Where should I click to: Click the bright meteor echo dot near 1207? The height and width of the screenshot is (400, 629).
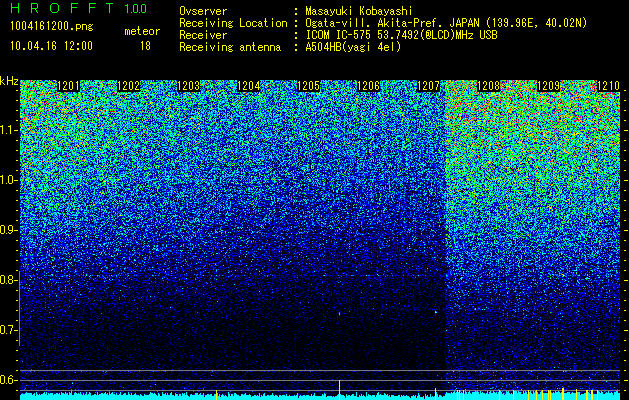click(436, 312)
